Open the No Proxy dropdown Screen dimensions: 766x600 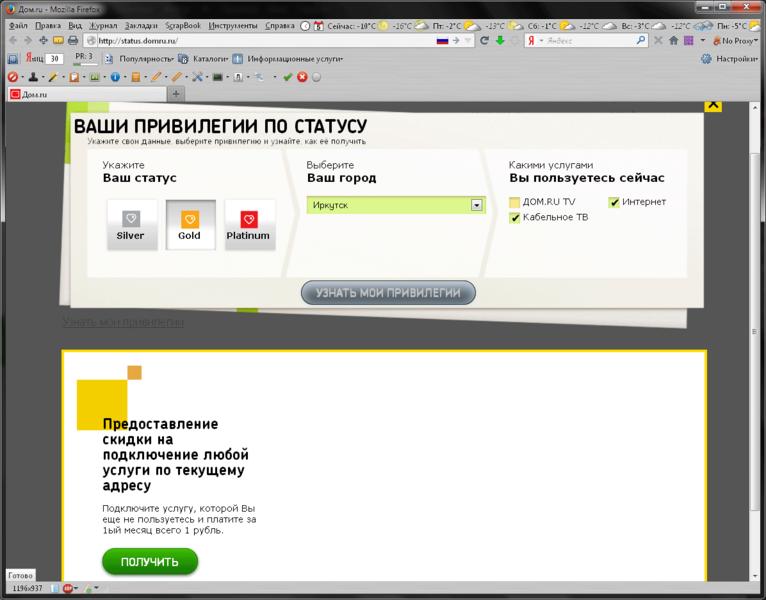pos(735,41)
